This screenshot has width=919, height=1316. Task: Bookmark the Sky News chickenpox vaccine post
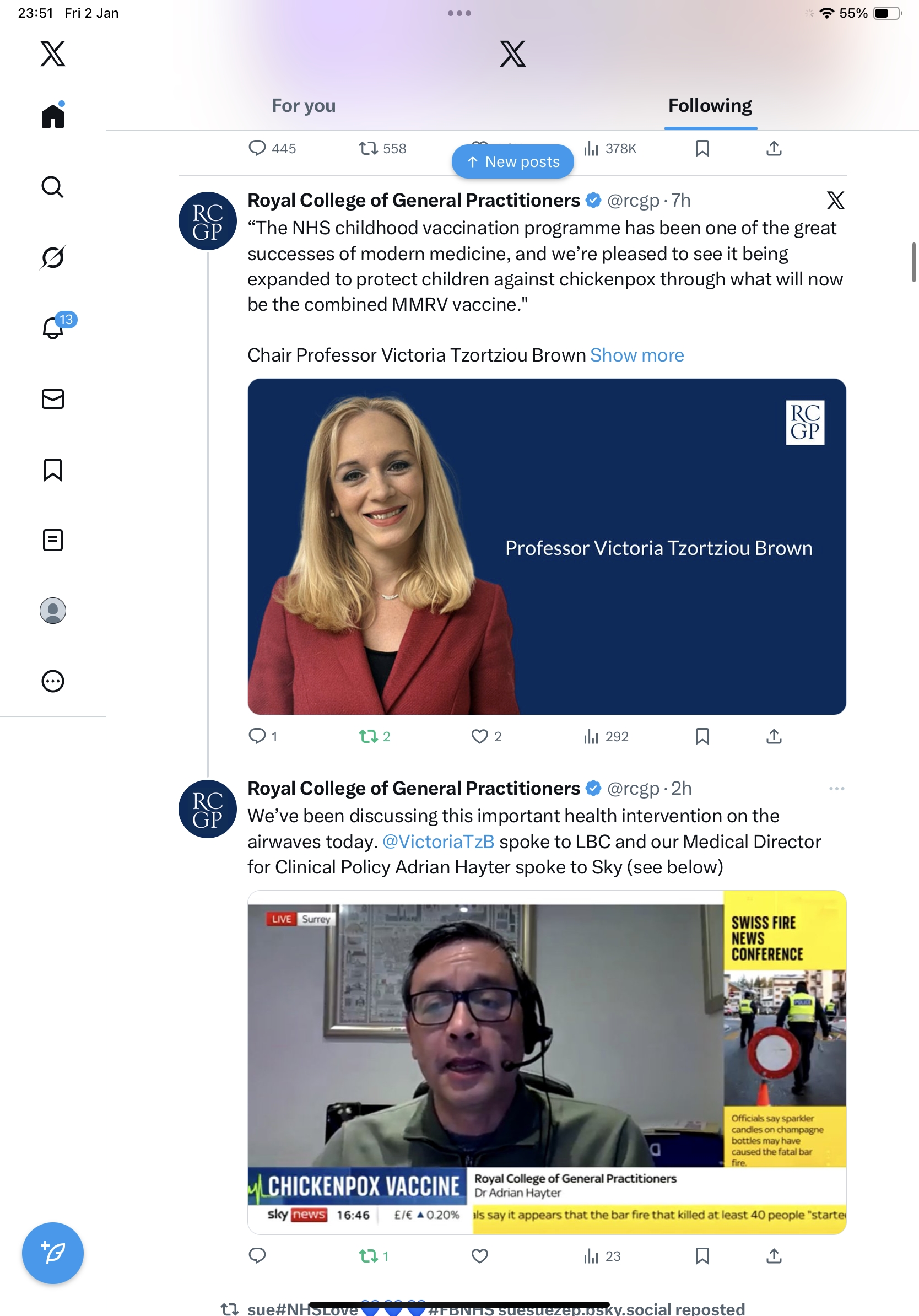click(702, 1256)
